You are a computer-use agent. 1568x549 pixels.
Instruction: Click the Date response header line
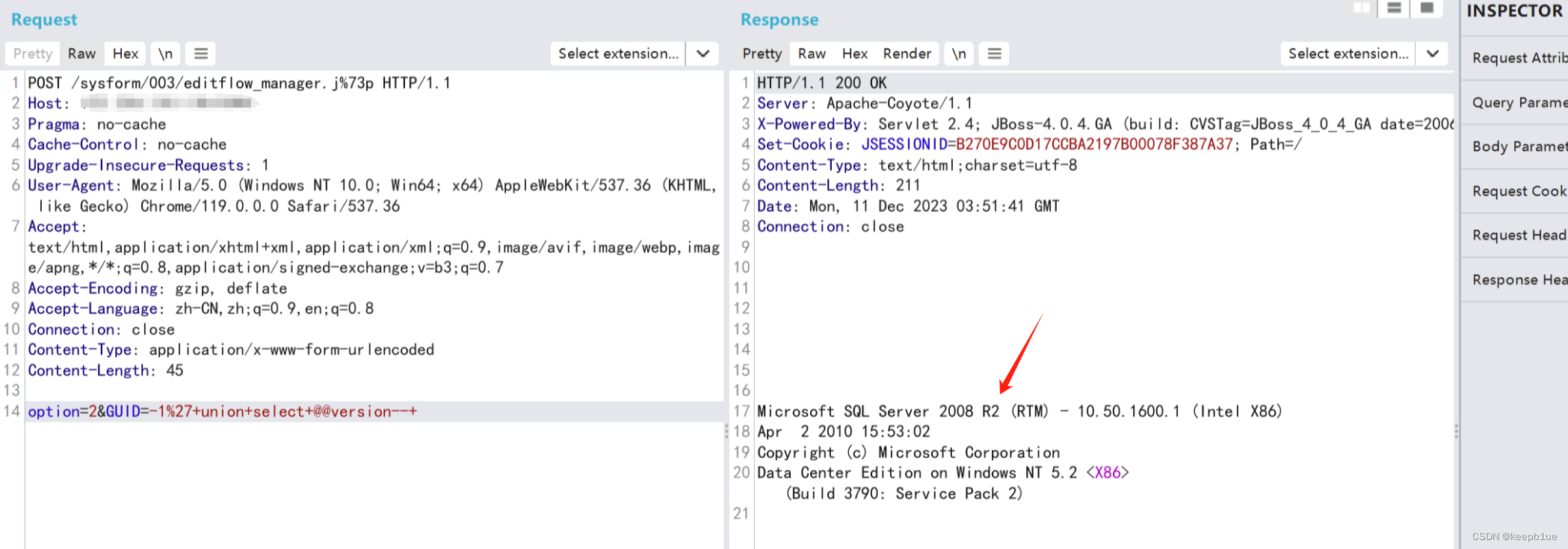click(908, 206)
